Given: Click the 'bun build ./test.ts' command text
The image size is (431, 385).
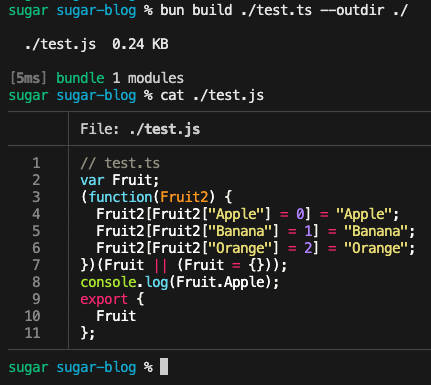Looking at the screenshot, I should [x=236, y=10].
